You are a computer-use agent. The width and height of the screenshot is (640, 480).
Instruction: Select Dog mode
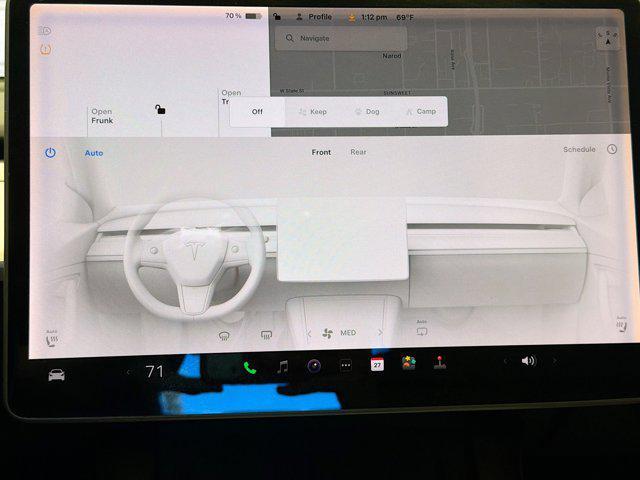[367, 111]
